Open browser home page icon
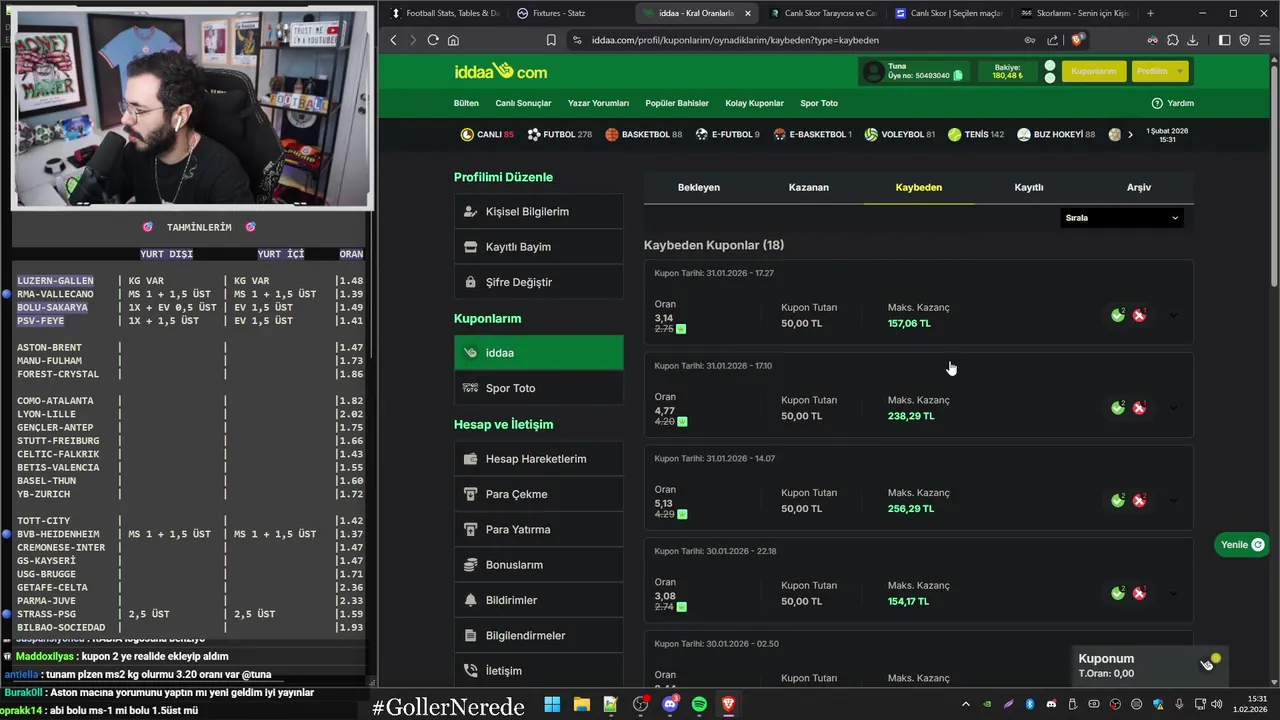Image resolution: width=1280 pixels, height=720 pixels. click(x=453, y=40)
